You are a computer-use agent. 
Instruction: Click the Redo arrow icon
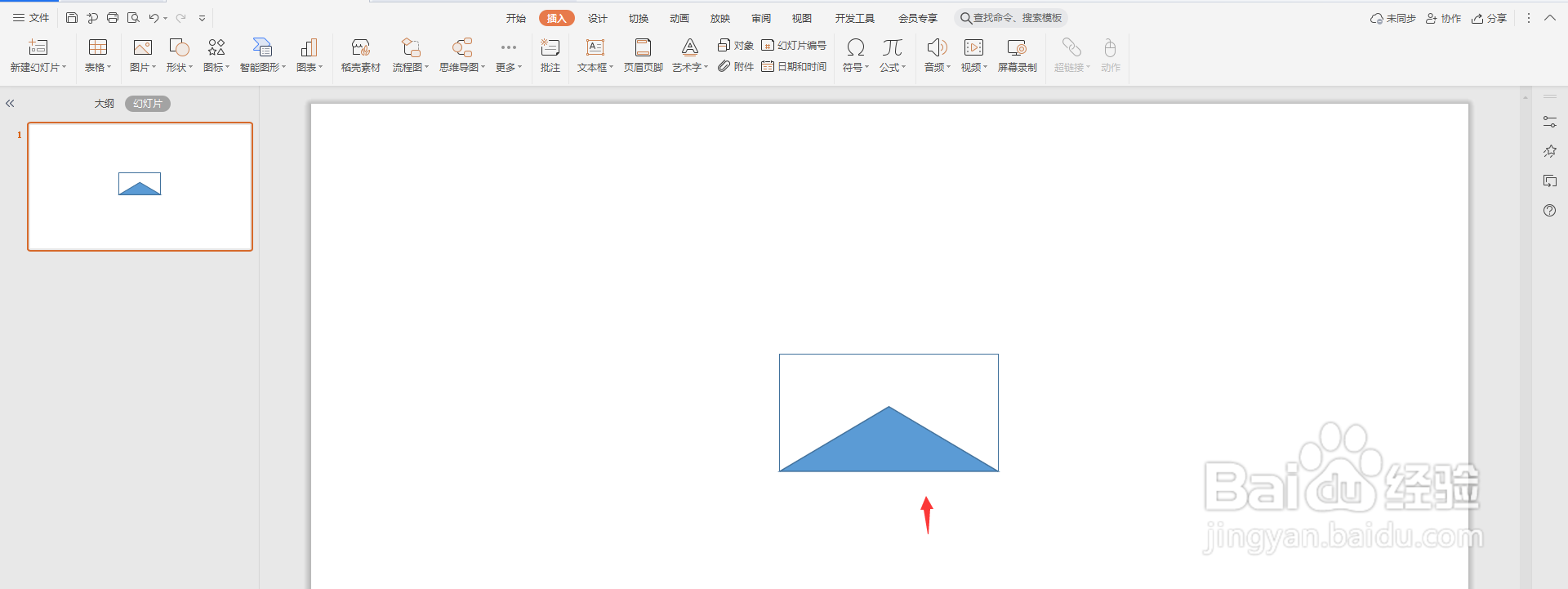pyautogui.click(x=180, y=18)
